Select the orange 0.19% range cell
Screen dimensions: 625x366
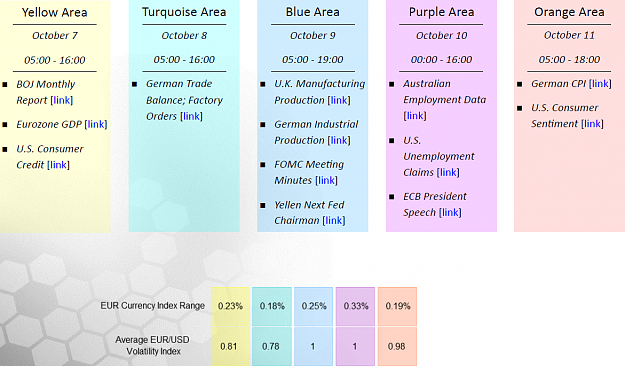[x=397, y=306]
